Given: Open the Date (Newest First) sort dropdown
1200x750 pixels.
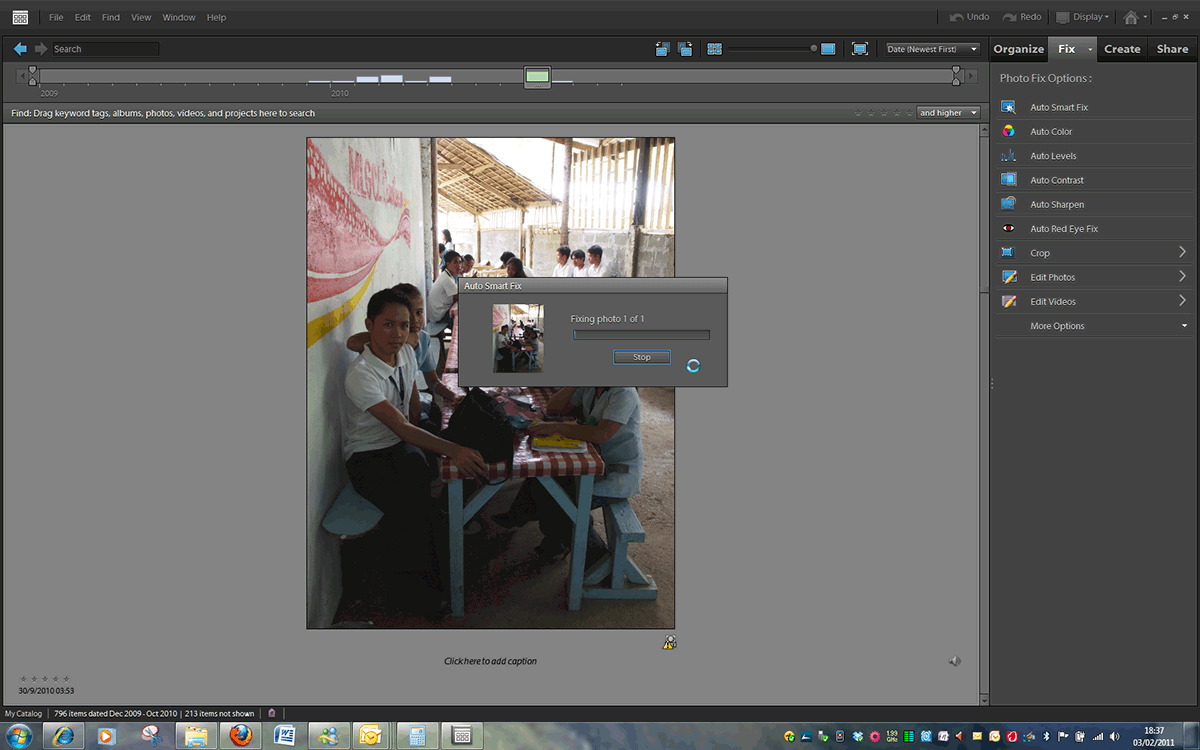Looking at the screenshot, I should (x=932, y=49).
